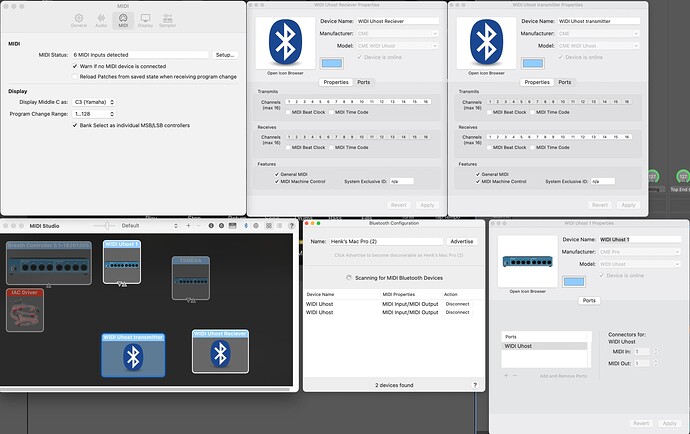Switch MIDI Studio to list view
This screenshot has width=690, height=434.
(279, 226)
